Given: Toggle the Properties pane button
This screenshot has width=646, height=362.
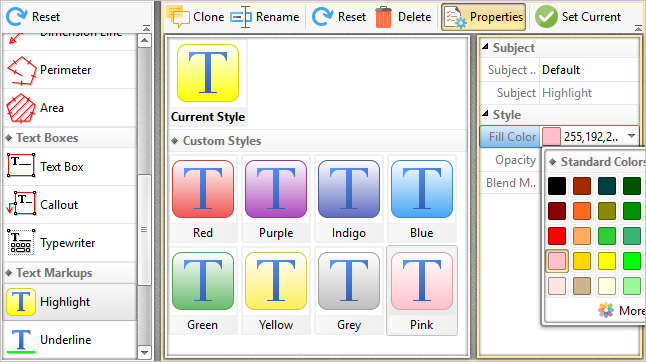Looking at the screenshot, I should 483,17.
